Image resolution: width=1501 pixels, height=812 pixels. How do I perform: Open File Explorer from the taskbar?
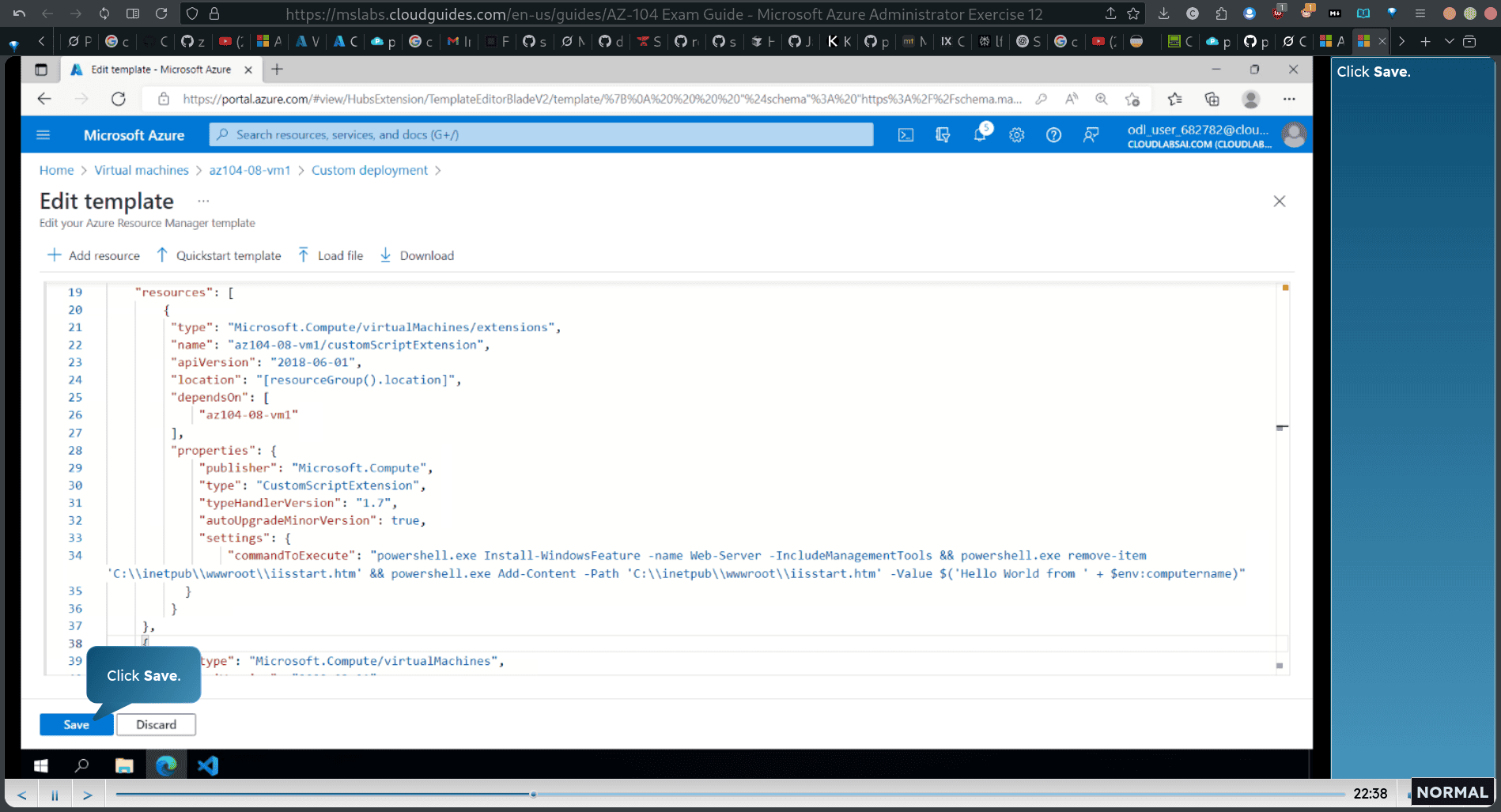[124, 765]
